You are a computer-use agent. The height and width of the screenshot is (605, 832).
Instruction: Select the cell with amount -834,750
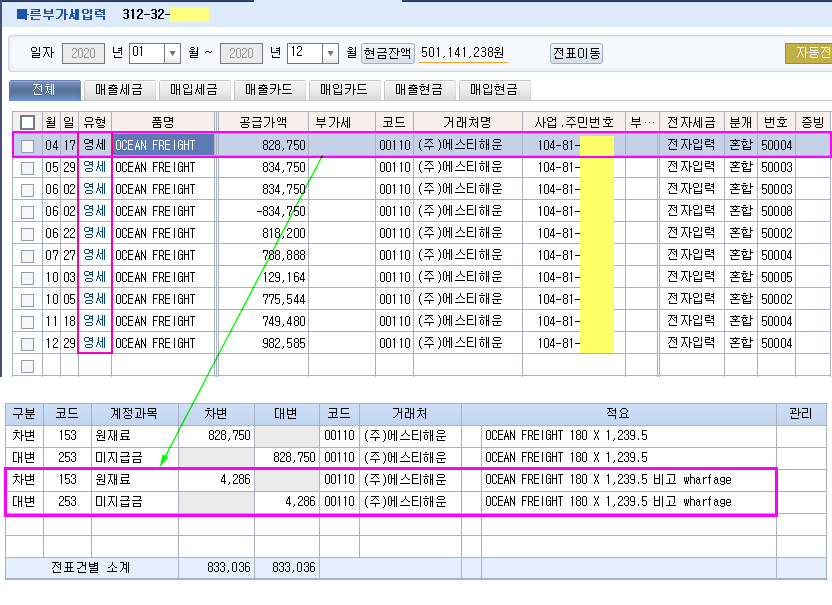[x=263, y=211]
